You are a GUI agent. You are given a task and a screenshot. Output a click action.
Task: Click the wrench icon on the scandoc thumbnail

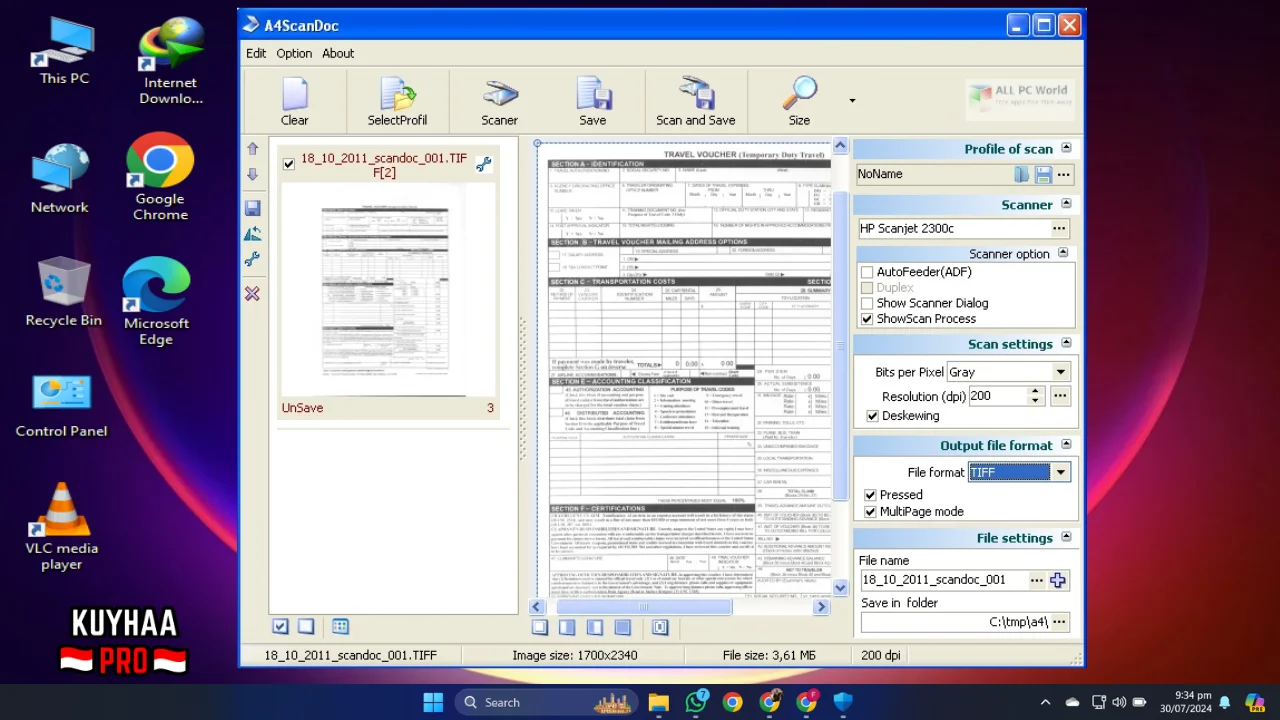(483, 164)
